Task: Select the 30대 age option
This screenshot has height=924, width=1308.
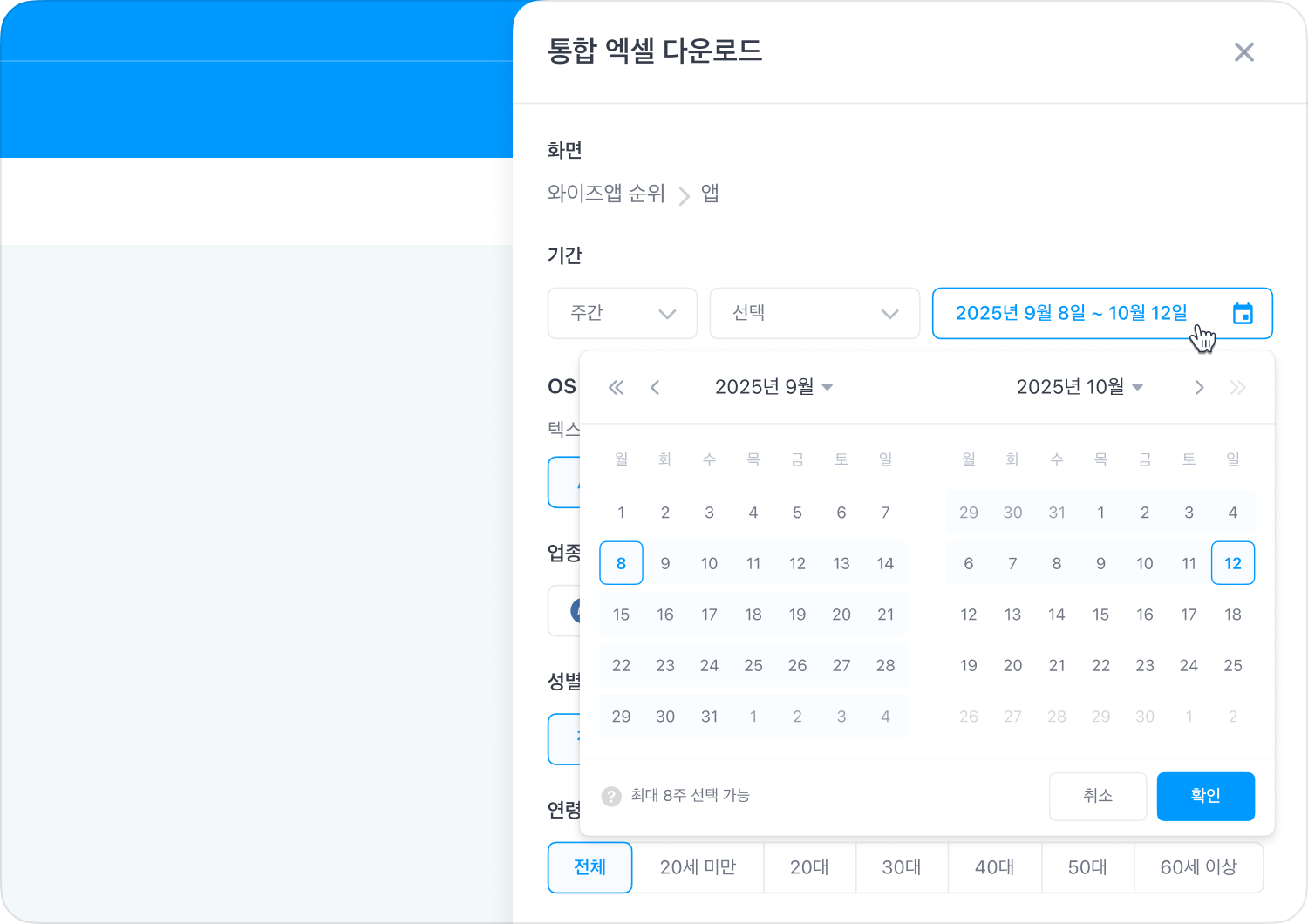Action: (902, 867)
